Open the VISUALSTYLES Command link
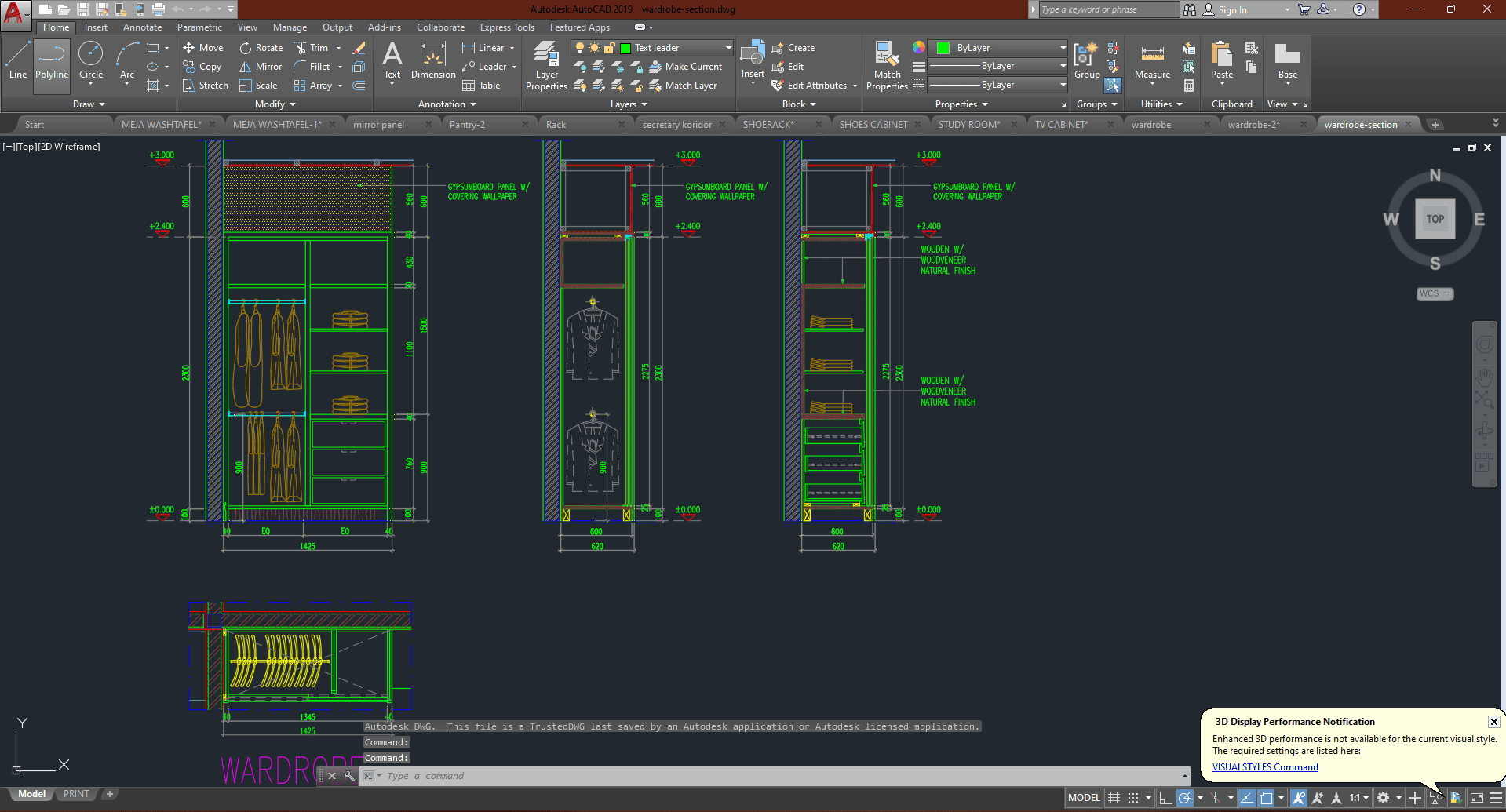The height and width of the screenshot is (812, 1506). point(1265,767)
